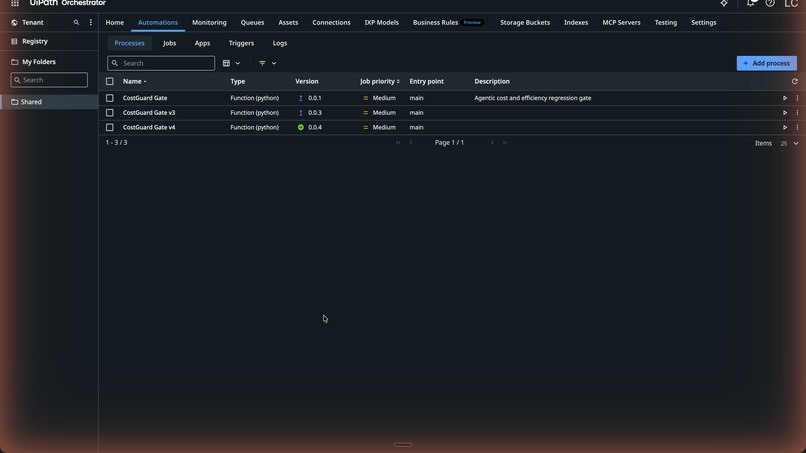The width and height of the screenshot is (806, 453).
Task: Click the tenant search magnifier icon
Action: tap(76, 23)
